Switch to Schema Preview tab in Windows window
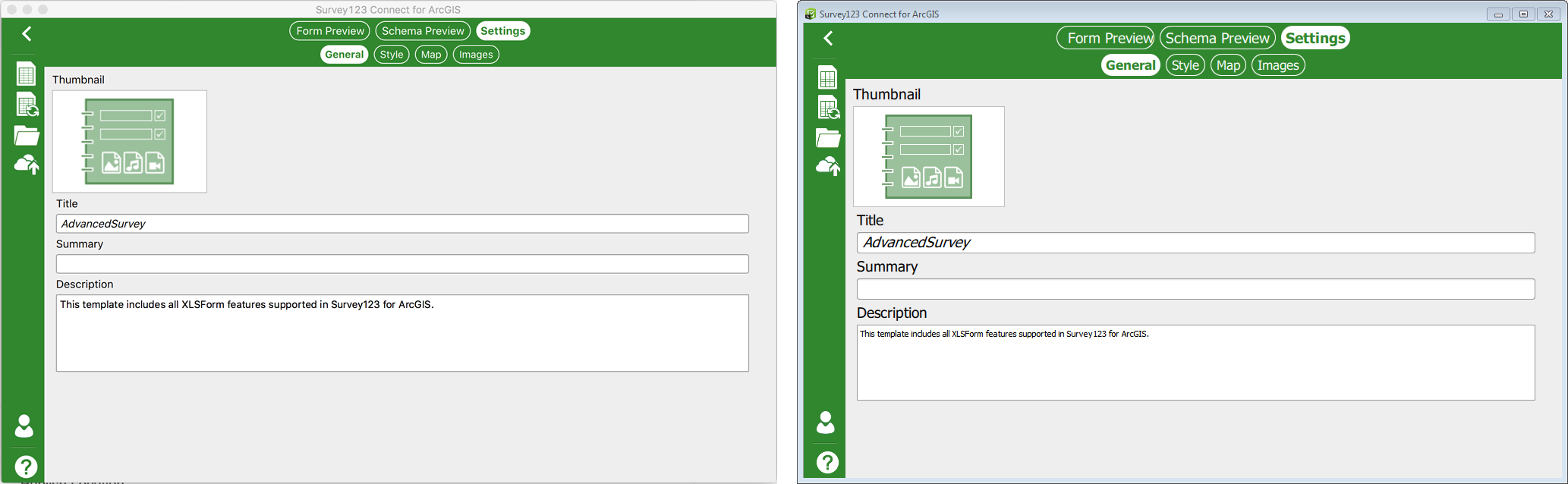 click(1217, 38)
